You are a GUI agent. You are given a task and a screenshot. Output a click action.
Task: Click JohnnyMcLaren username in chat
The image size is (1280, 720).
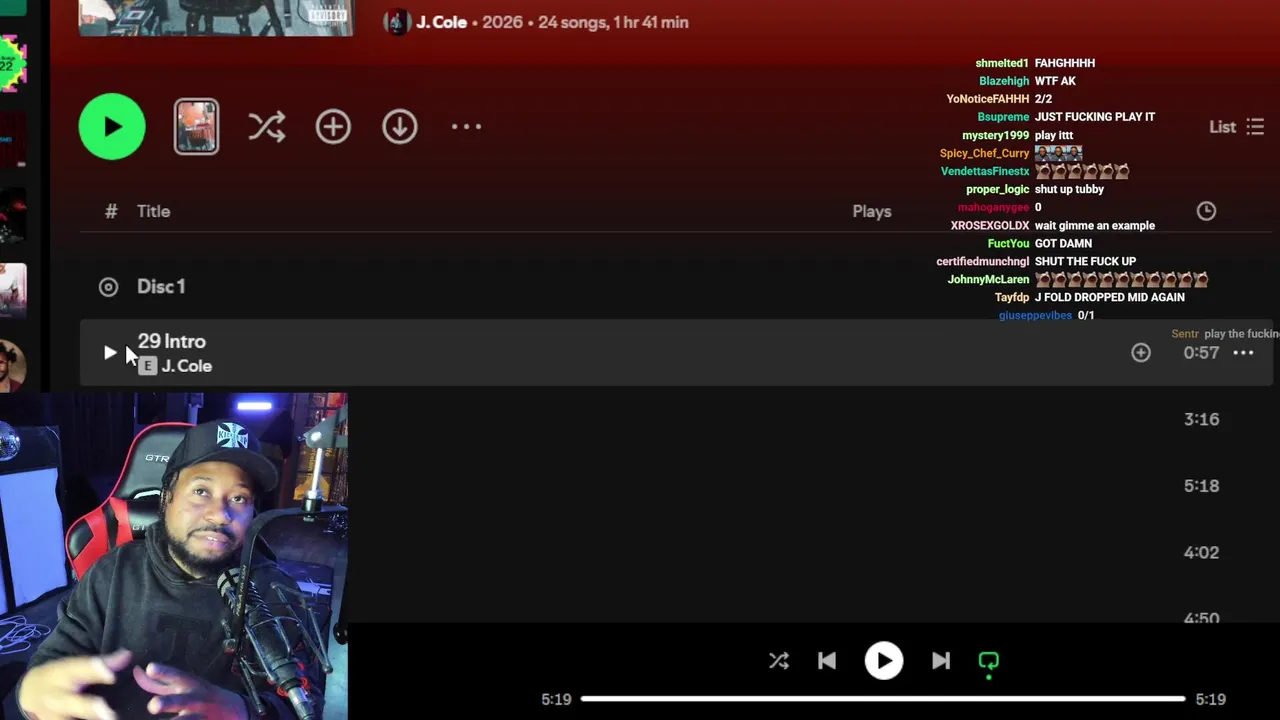988,279
